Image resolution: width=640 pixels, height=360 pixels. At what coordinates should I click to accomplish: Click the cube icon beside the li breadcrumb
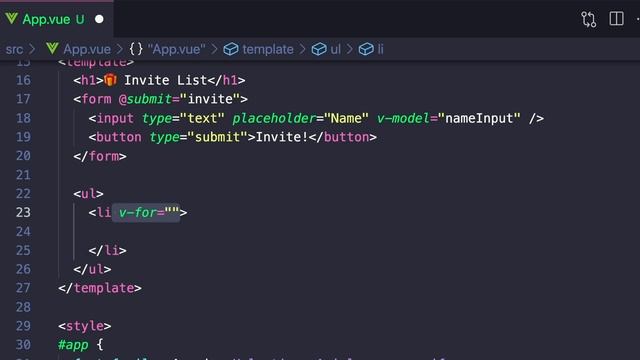click(x=366, y=49)
